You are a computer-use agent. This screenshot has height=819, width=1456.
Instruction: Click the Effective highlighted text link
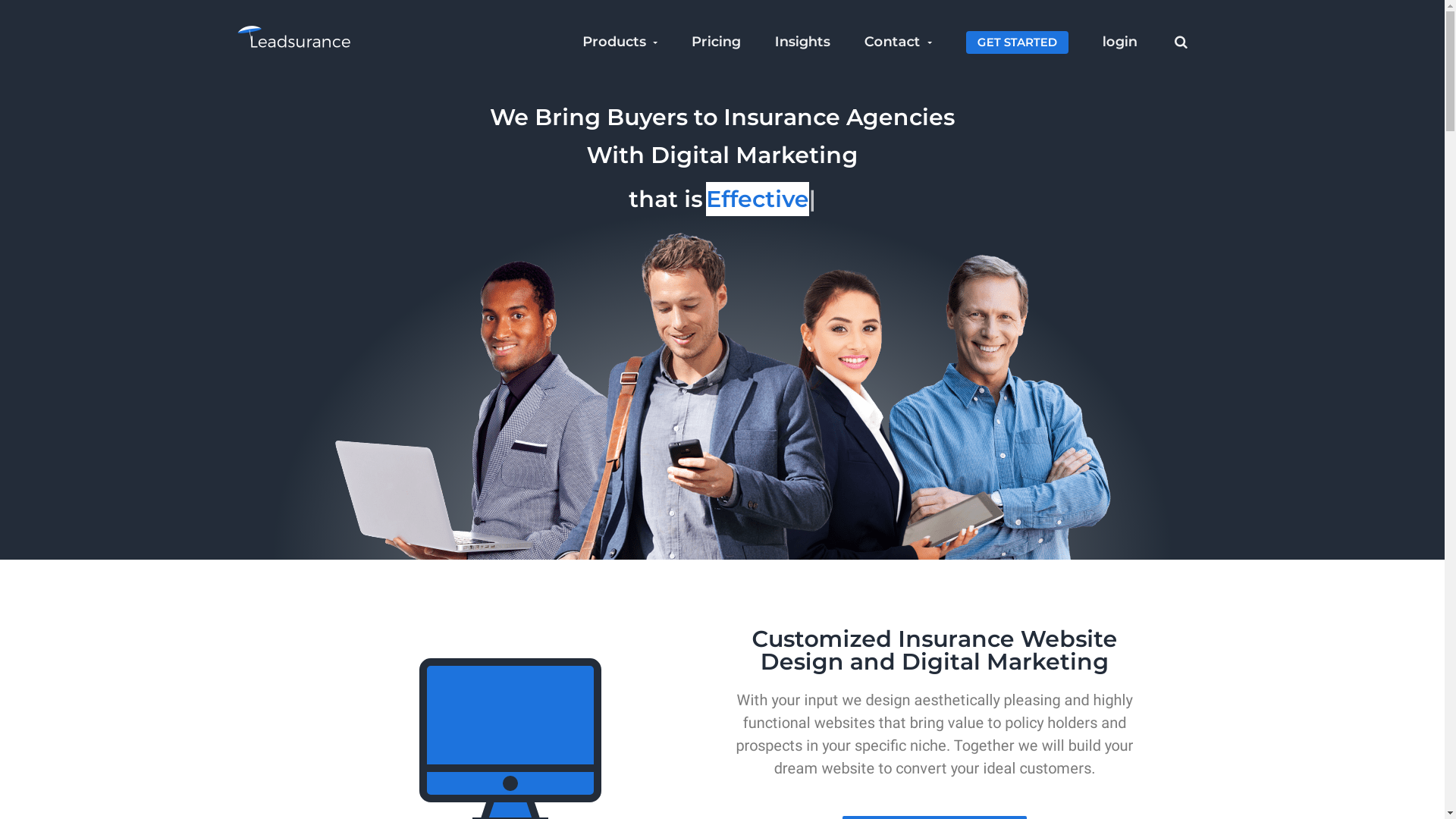click(x=758, y=199)
